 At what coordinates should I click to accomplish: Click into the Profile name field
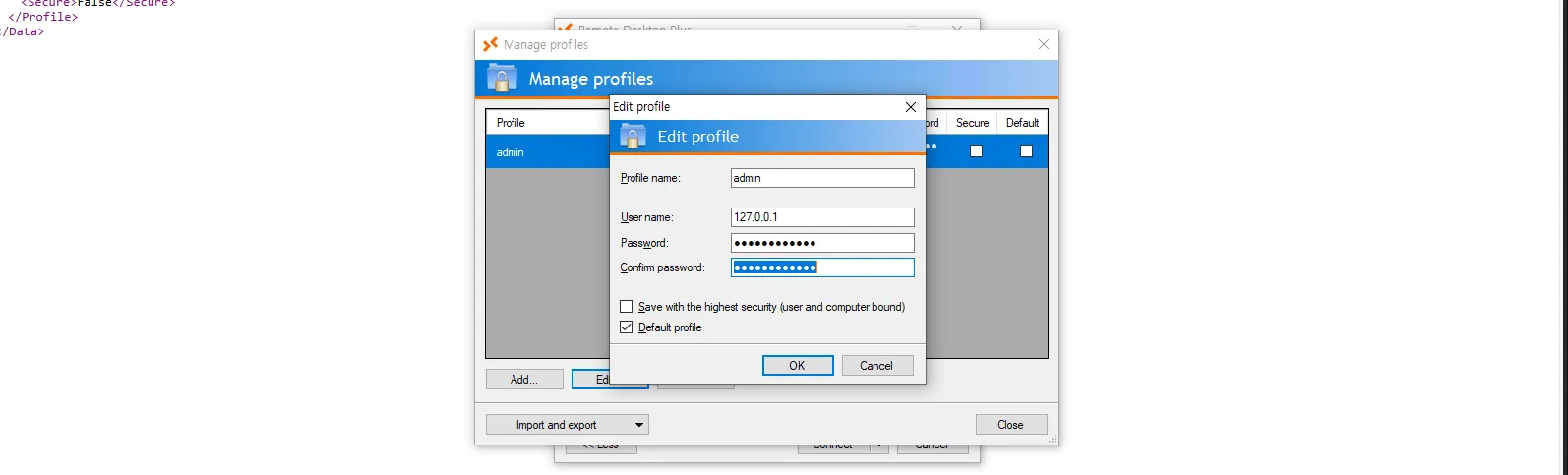pos(822,178)
